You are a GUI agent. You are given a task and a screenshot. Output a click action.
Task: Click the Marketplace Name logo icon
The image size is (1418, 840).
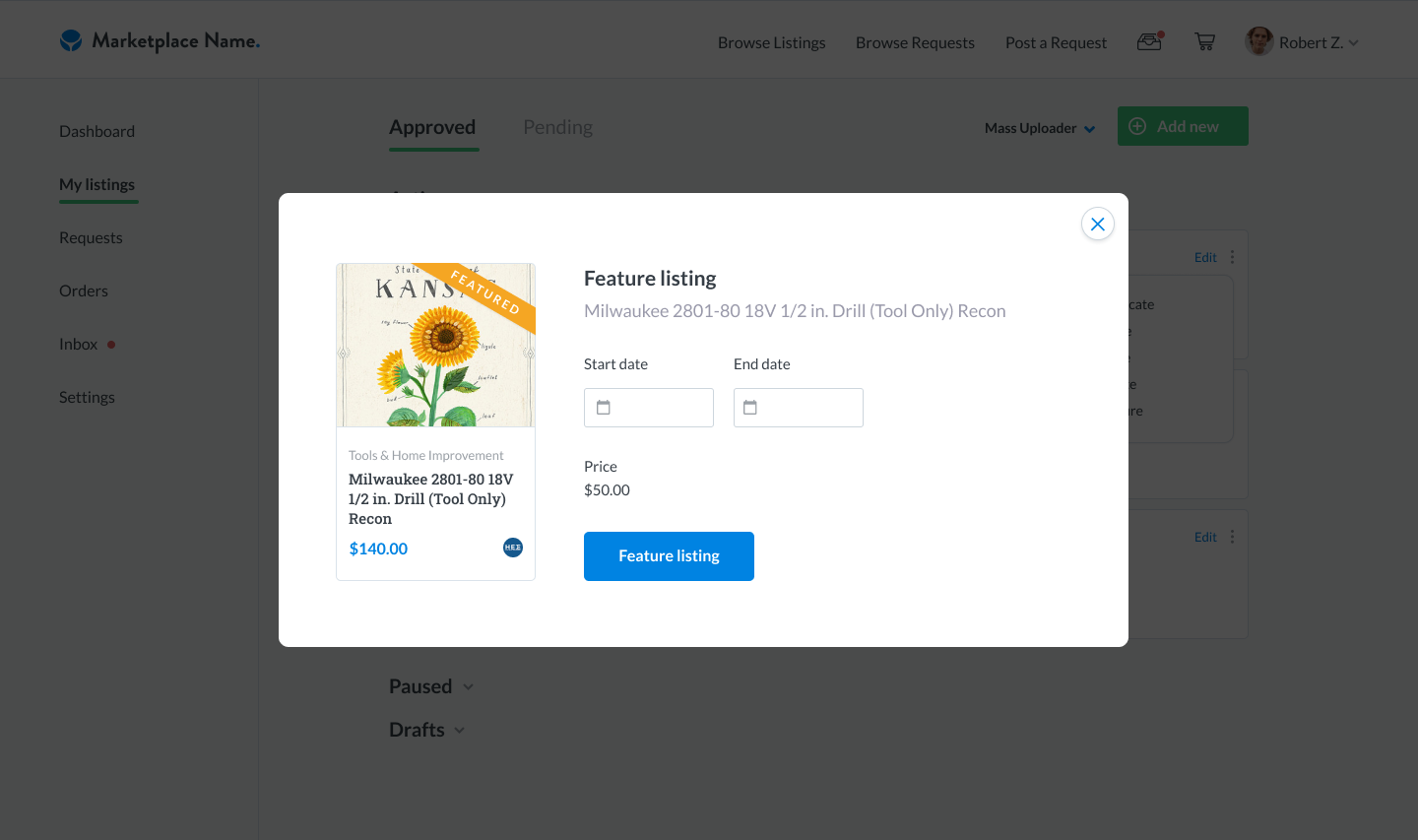coord(71,40)
